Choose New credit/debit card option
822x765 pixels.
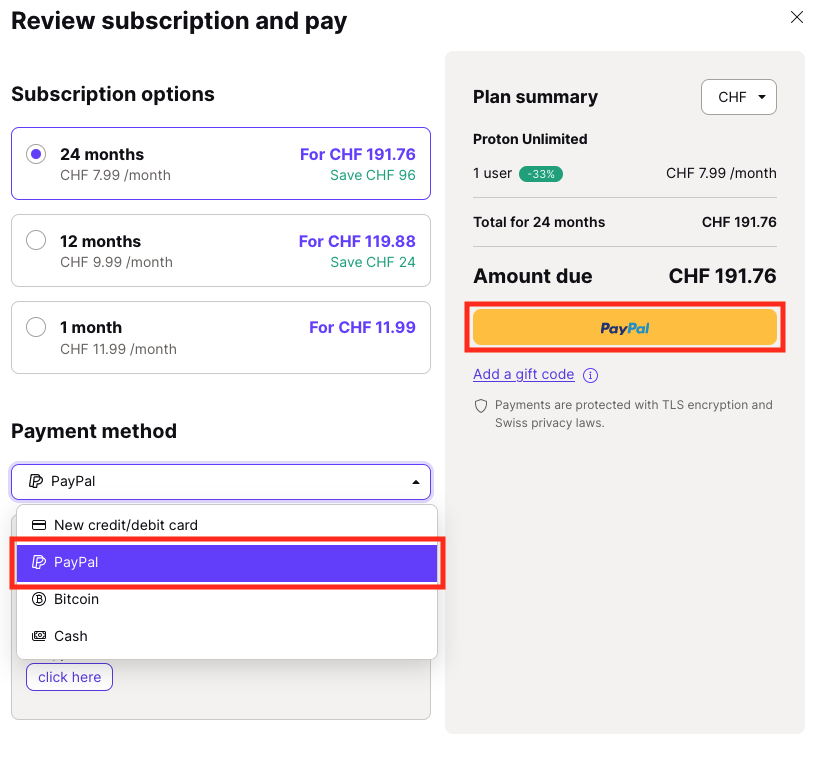[x=227, y=525]
